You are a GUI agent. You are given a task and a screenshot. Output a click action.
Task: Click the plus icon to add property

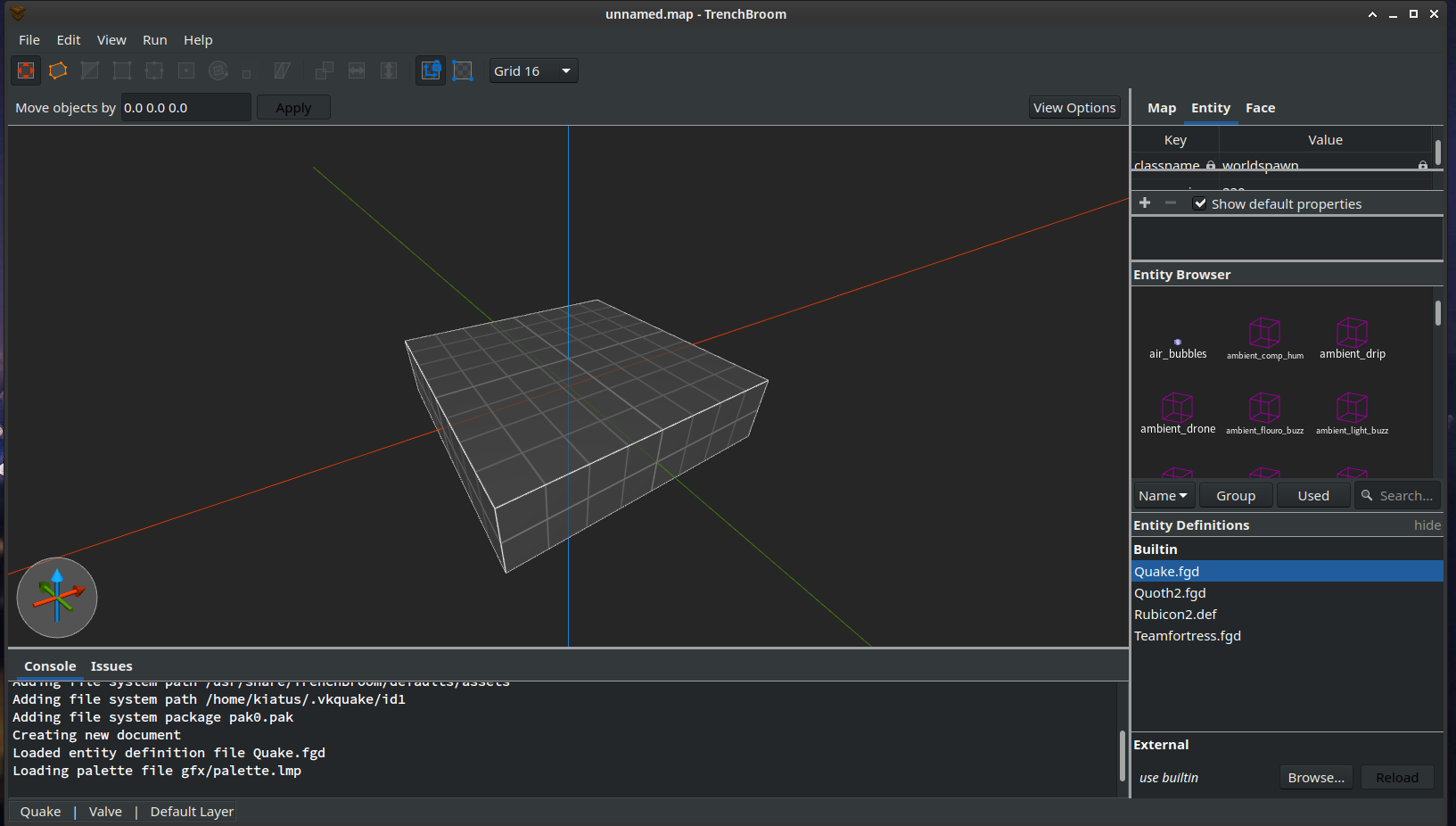pos(1145,203)
